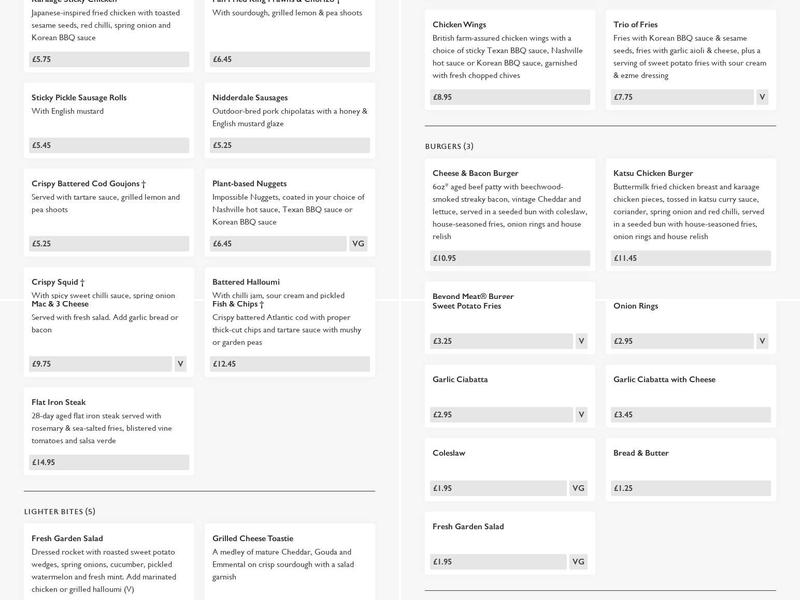Select the Grilled Cheese Toastie title
Screen dimensions: 800x600
point(253,538)
